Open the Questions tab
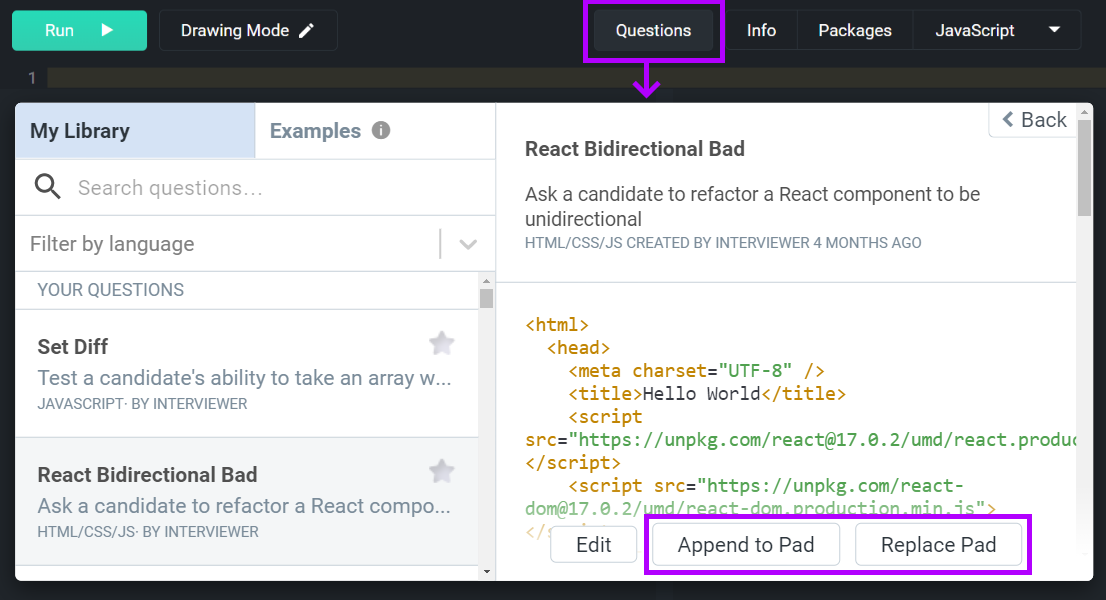The image size is (1106, 600). 653,30
